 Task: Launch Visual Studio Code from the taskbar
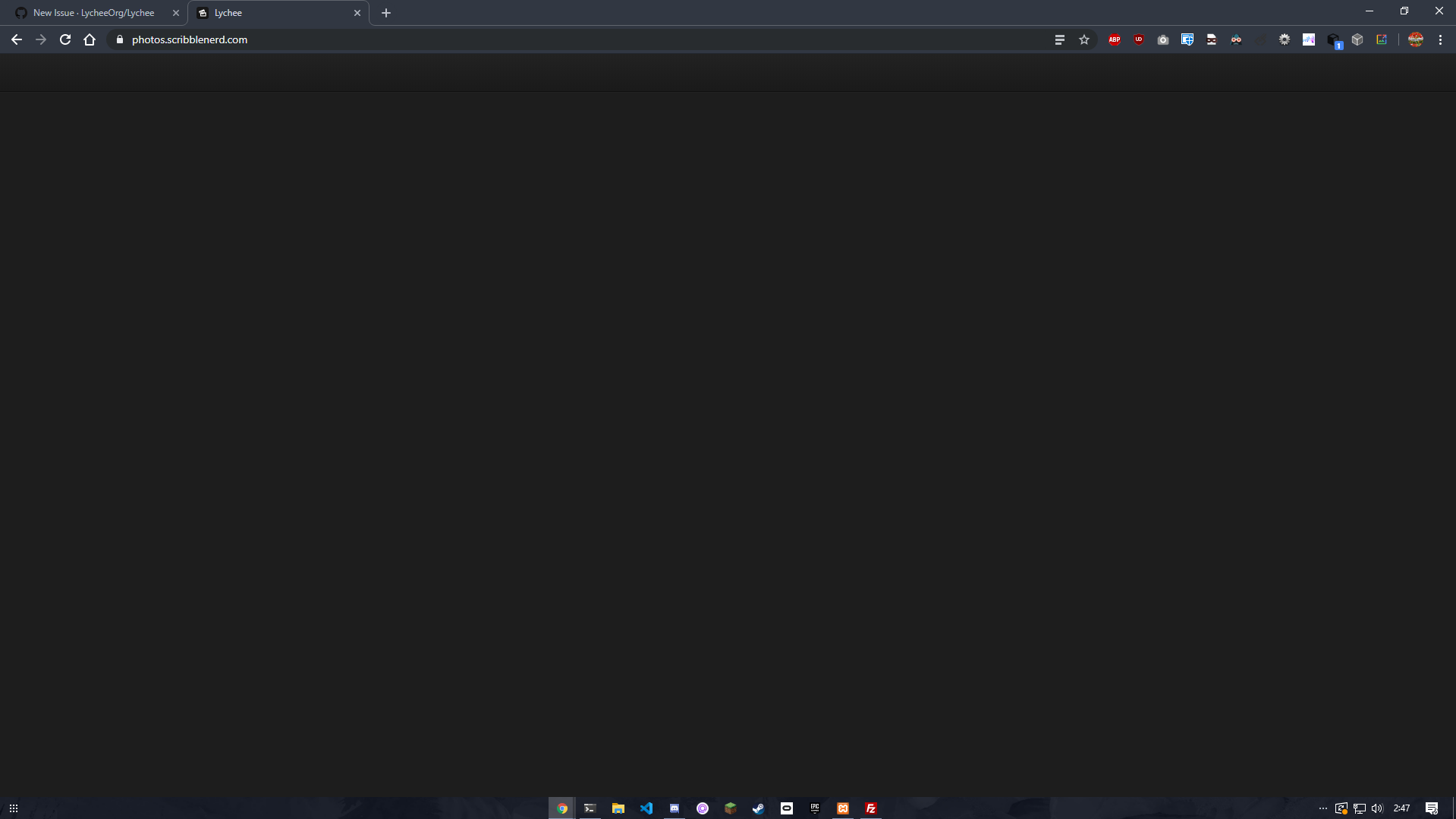pos(646,808)
